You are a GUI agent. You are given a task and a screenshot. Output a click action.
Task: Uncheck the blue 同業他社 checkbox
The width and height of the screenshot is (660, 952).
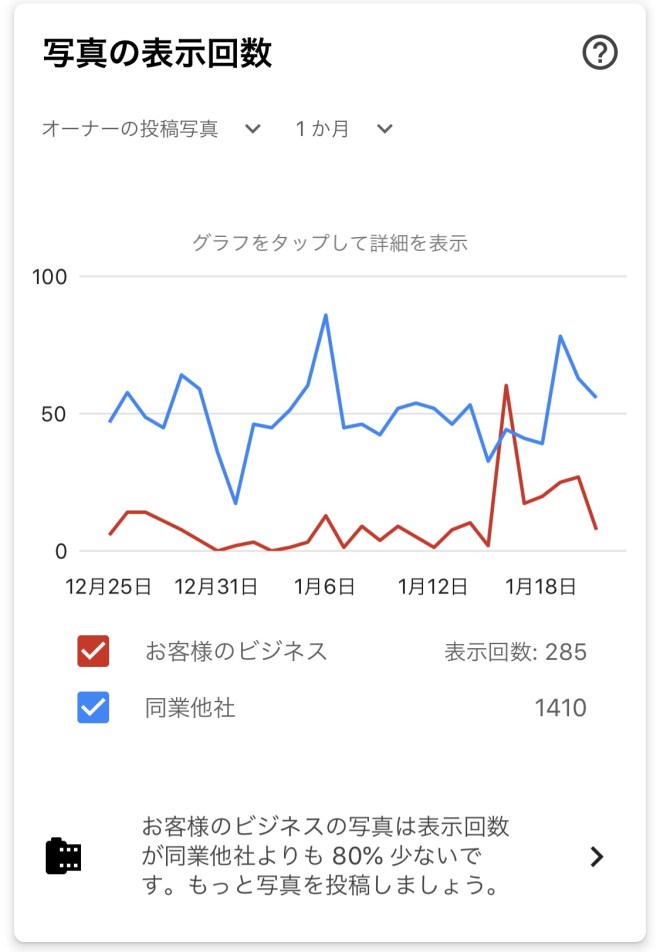click(93, 709)
